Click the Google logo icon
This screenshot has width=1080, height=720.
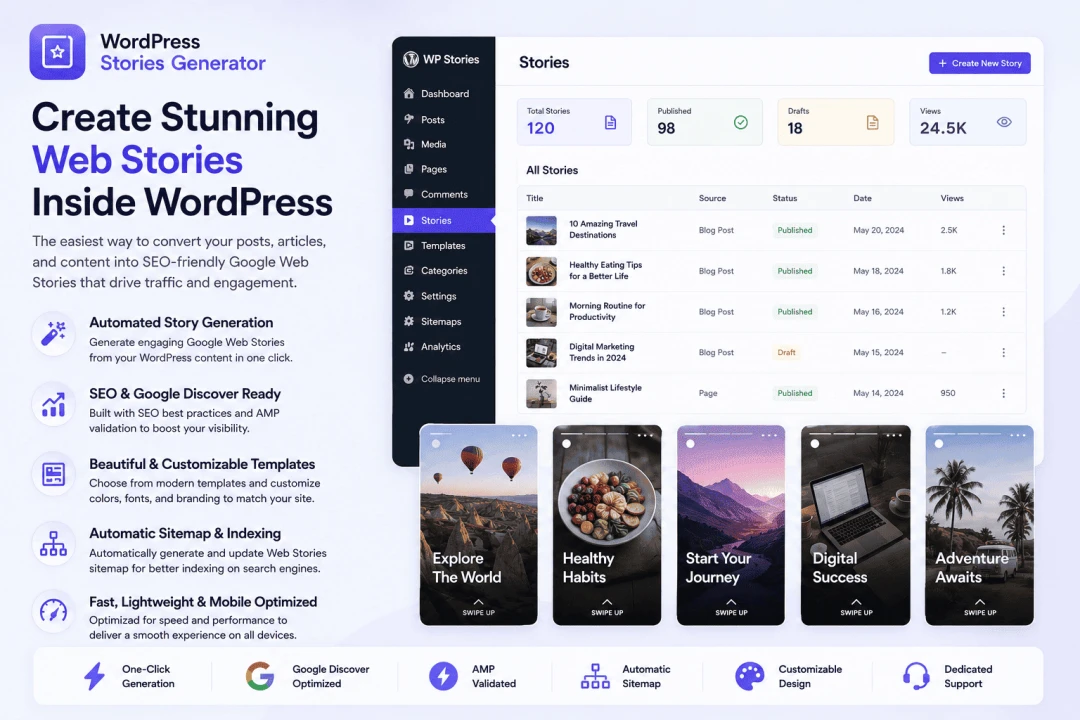[x=260, y=676]
